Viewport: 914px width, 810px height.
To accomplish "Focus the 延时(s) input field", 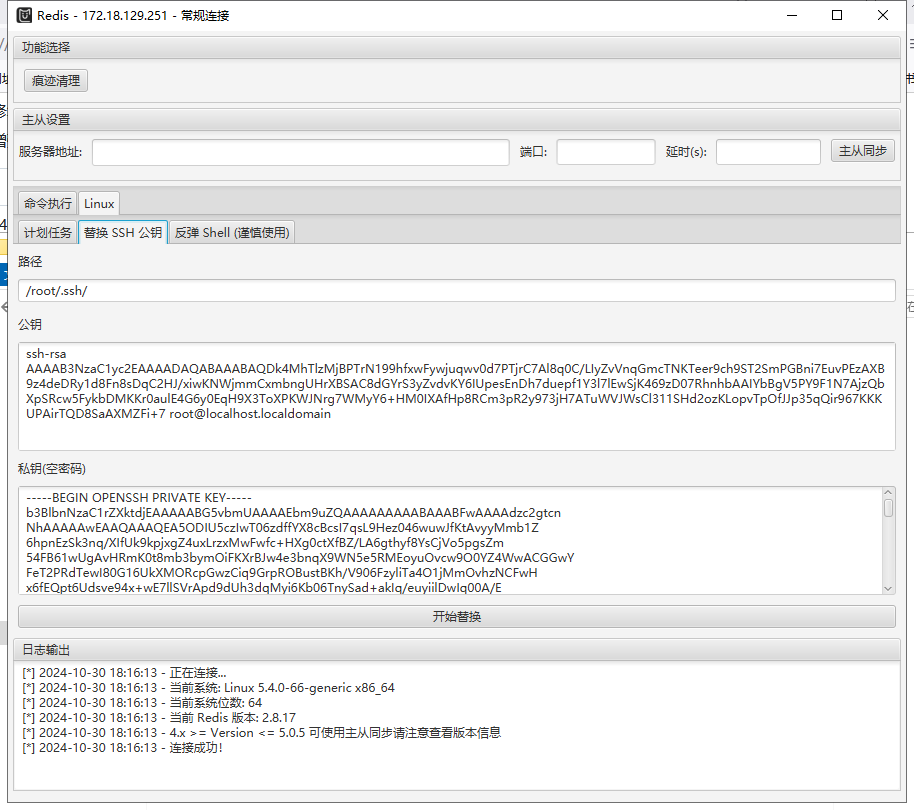I will (x=768, y=152).
